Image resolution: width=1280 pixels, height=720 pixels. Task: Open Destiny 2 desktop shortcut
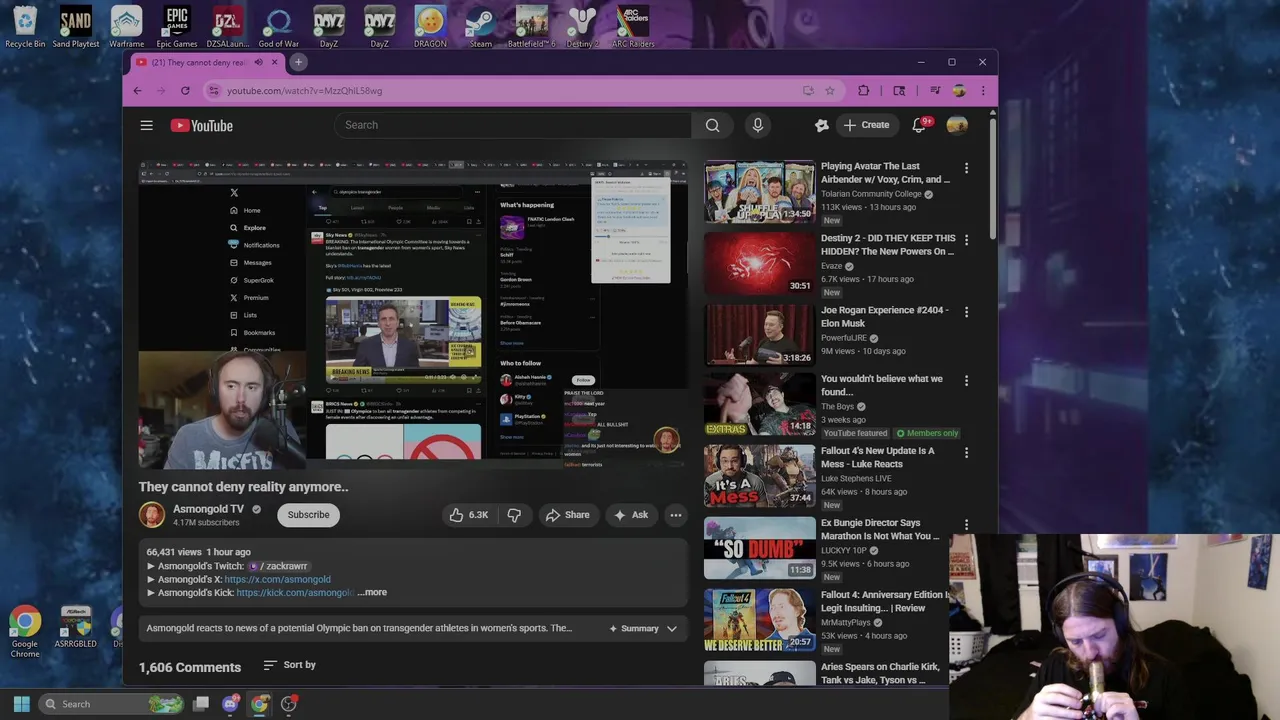click(582, 27)
